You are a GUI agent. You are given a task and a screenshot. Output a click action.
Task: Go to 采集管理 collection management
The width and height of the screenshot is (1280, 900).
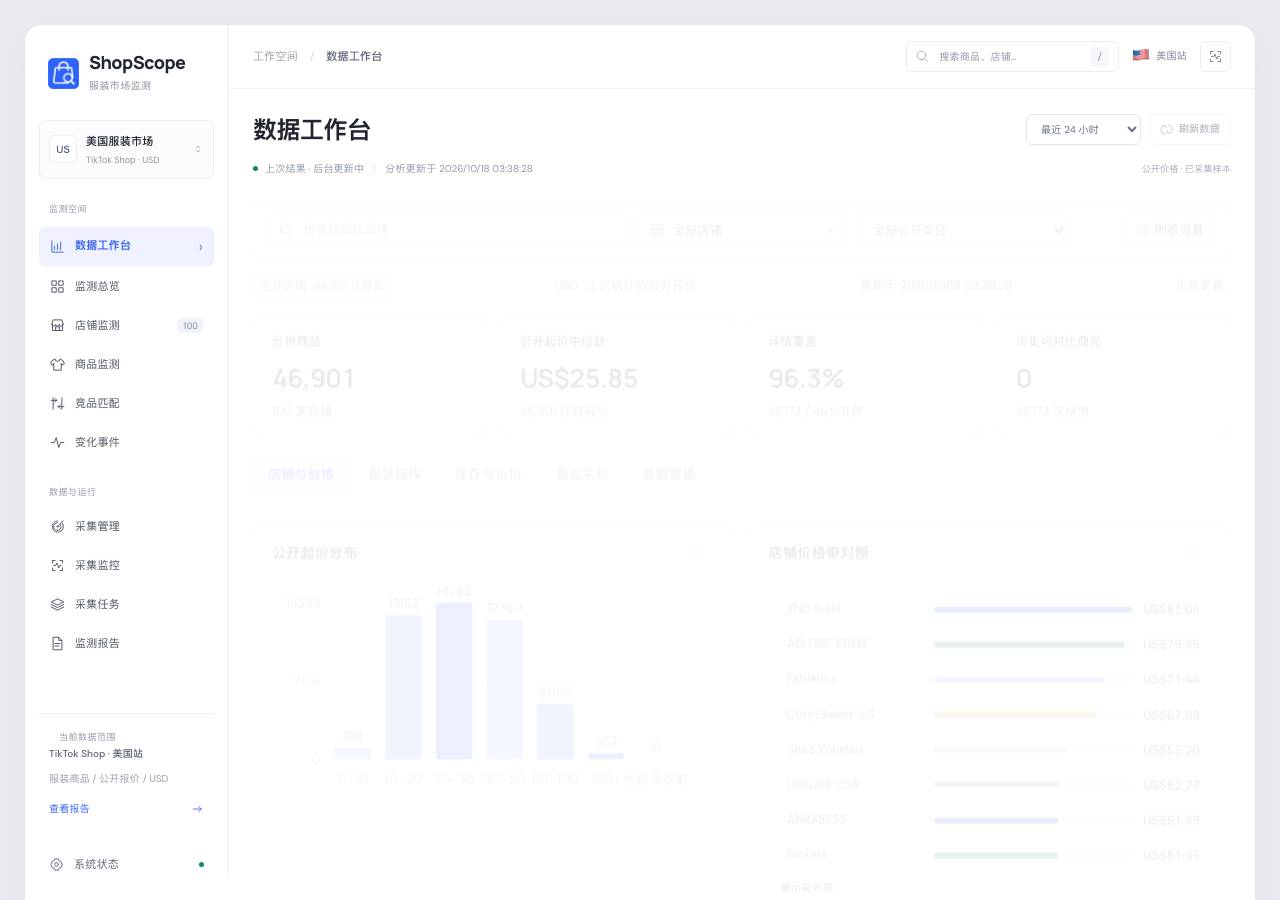click(x=126, y=526)
